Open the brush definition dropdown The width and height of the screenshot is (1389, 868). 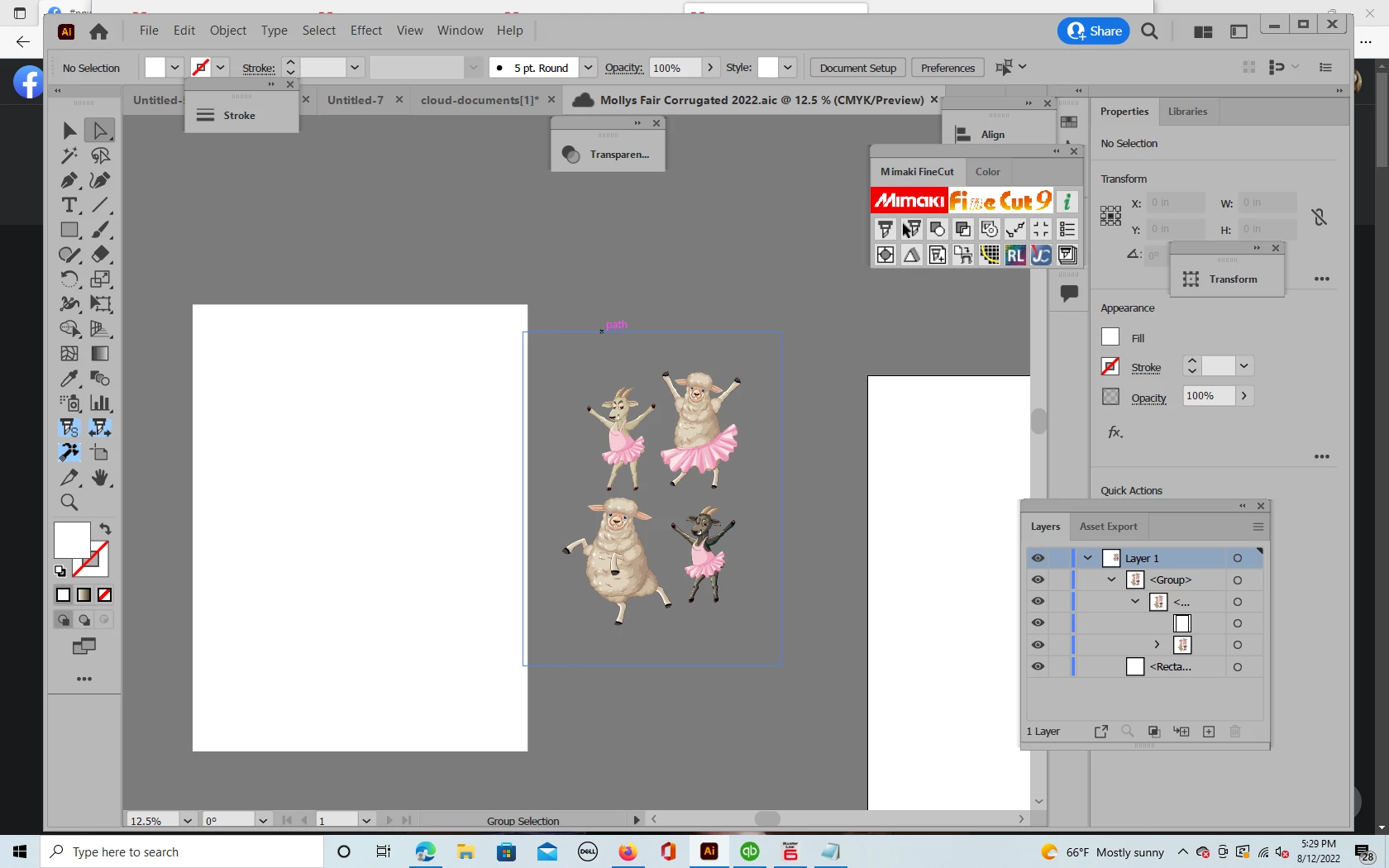click(x=588, y=68)
